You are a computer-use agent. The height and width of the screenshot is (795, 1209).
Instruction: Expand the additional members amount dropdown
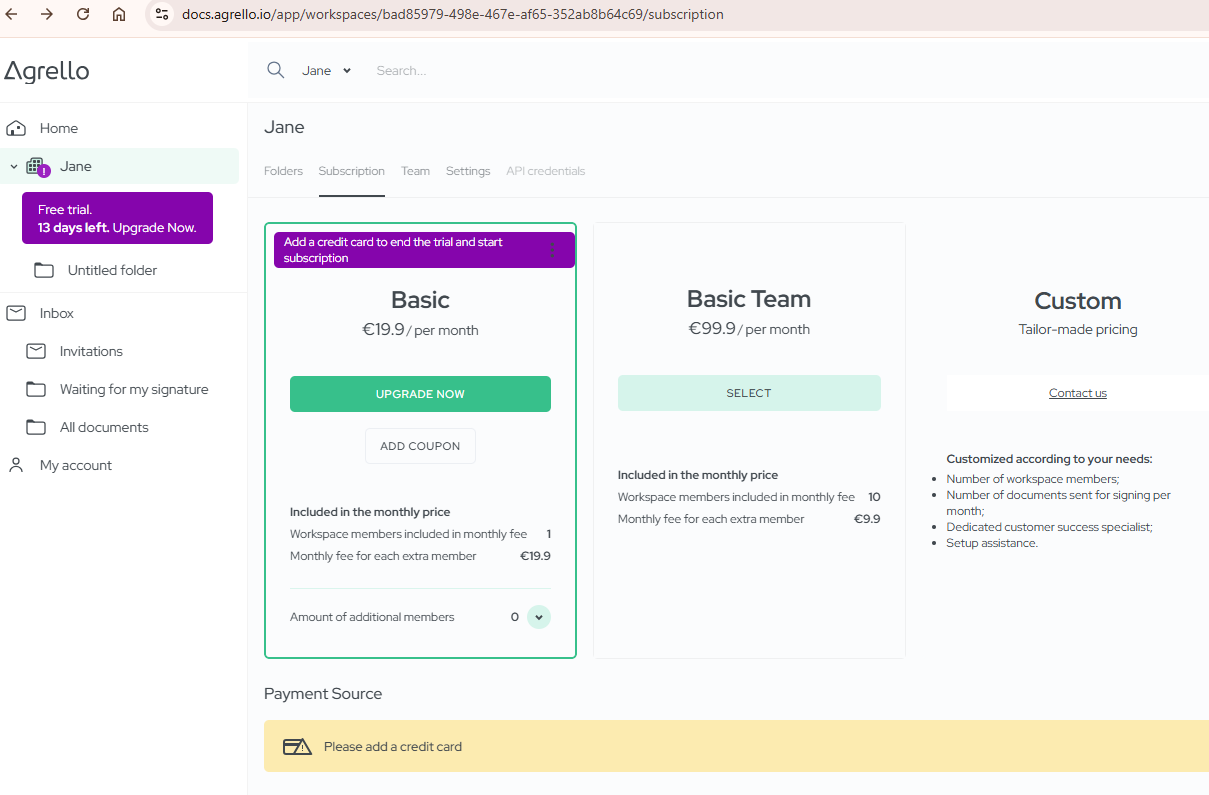[x=539, y=617]
